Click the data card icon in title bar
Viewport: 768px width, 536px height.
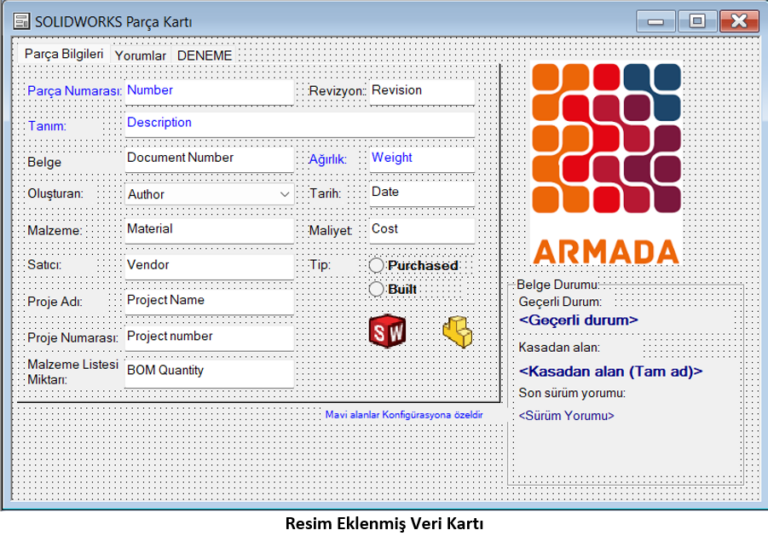point(20,21)
